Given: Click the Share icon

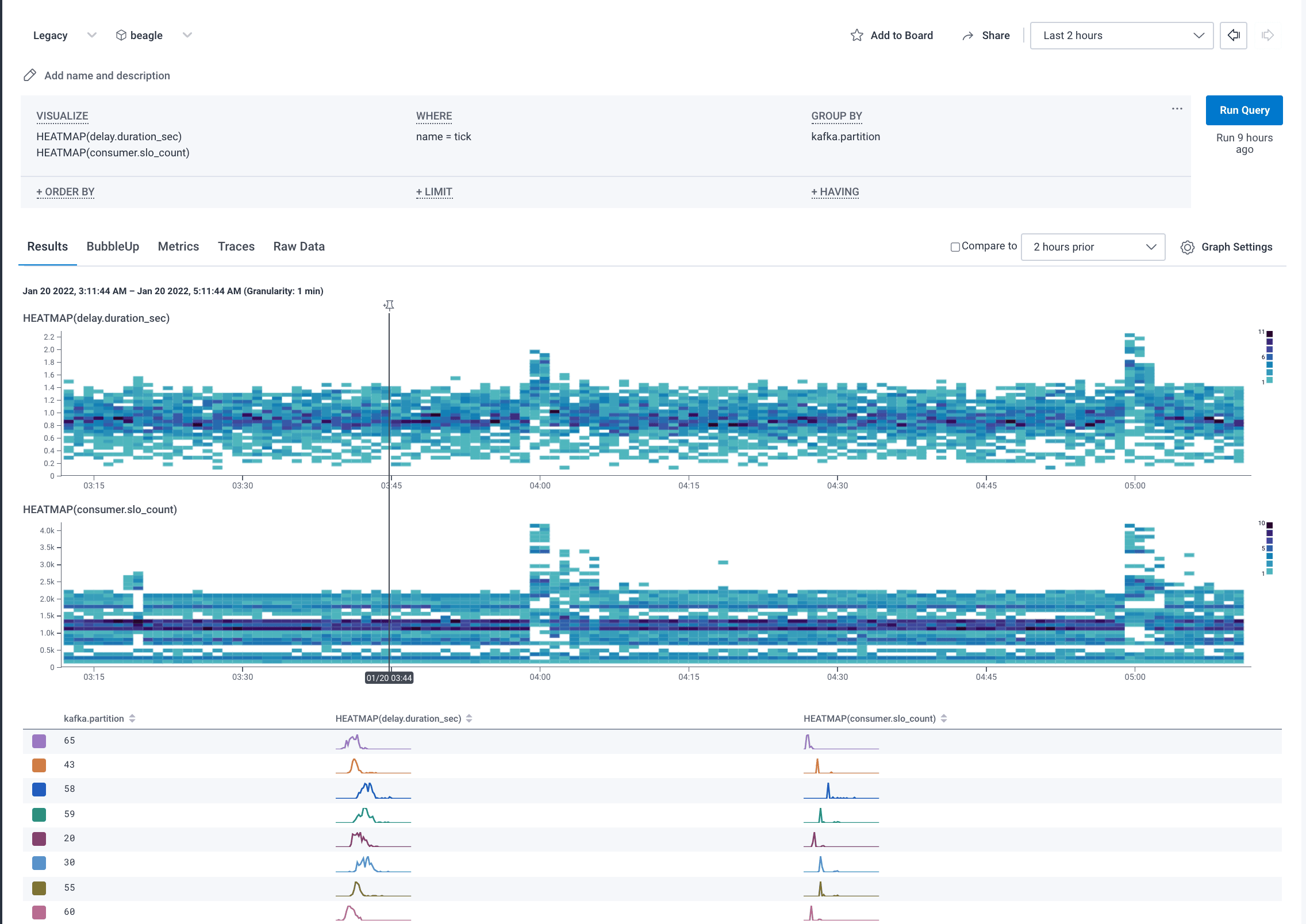Looking at the screenshot, I should coord(968,35).
